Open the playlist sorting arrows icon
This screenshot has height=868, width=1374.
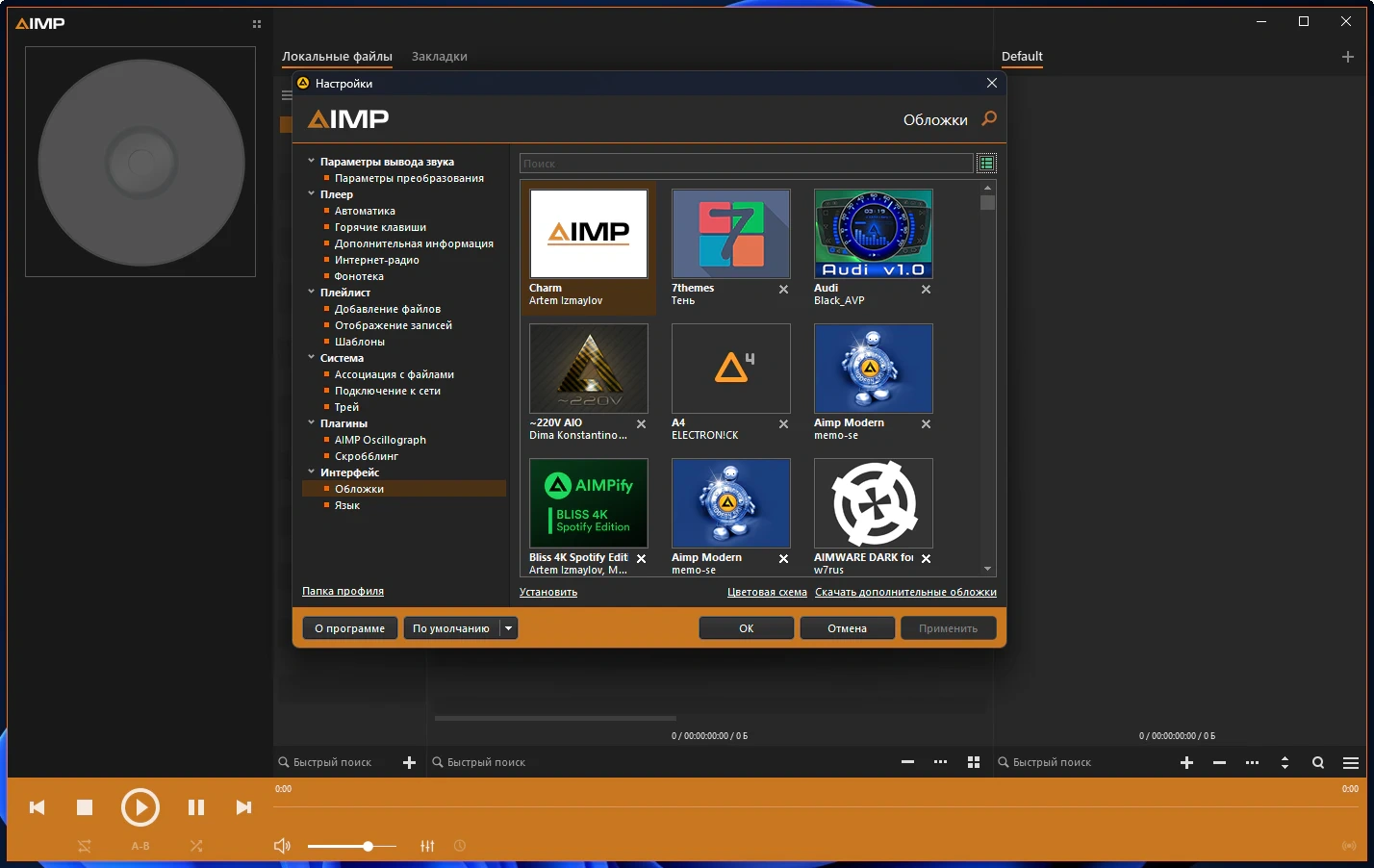[1285, 762]
